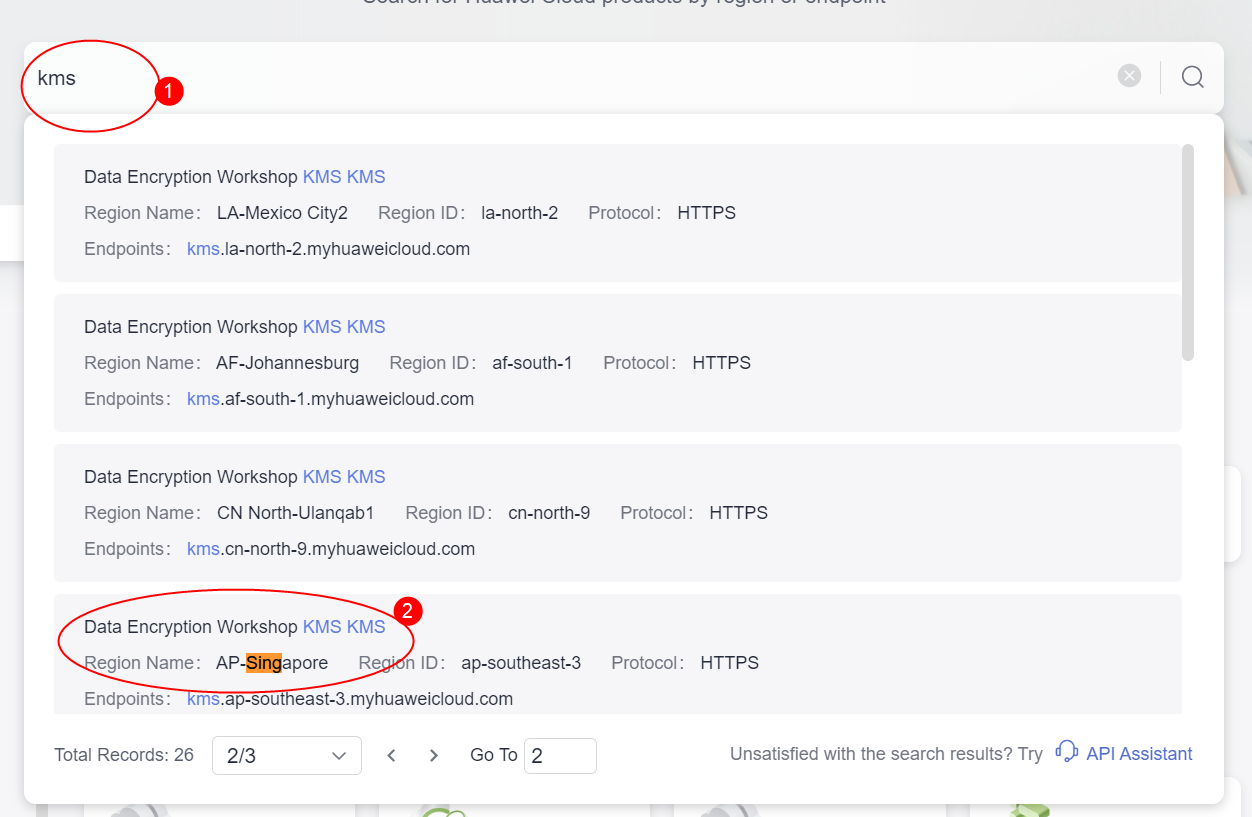1252x817 pixels.
Task: Click the API Assistant headset icon
Action: [1066, 752]
